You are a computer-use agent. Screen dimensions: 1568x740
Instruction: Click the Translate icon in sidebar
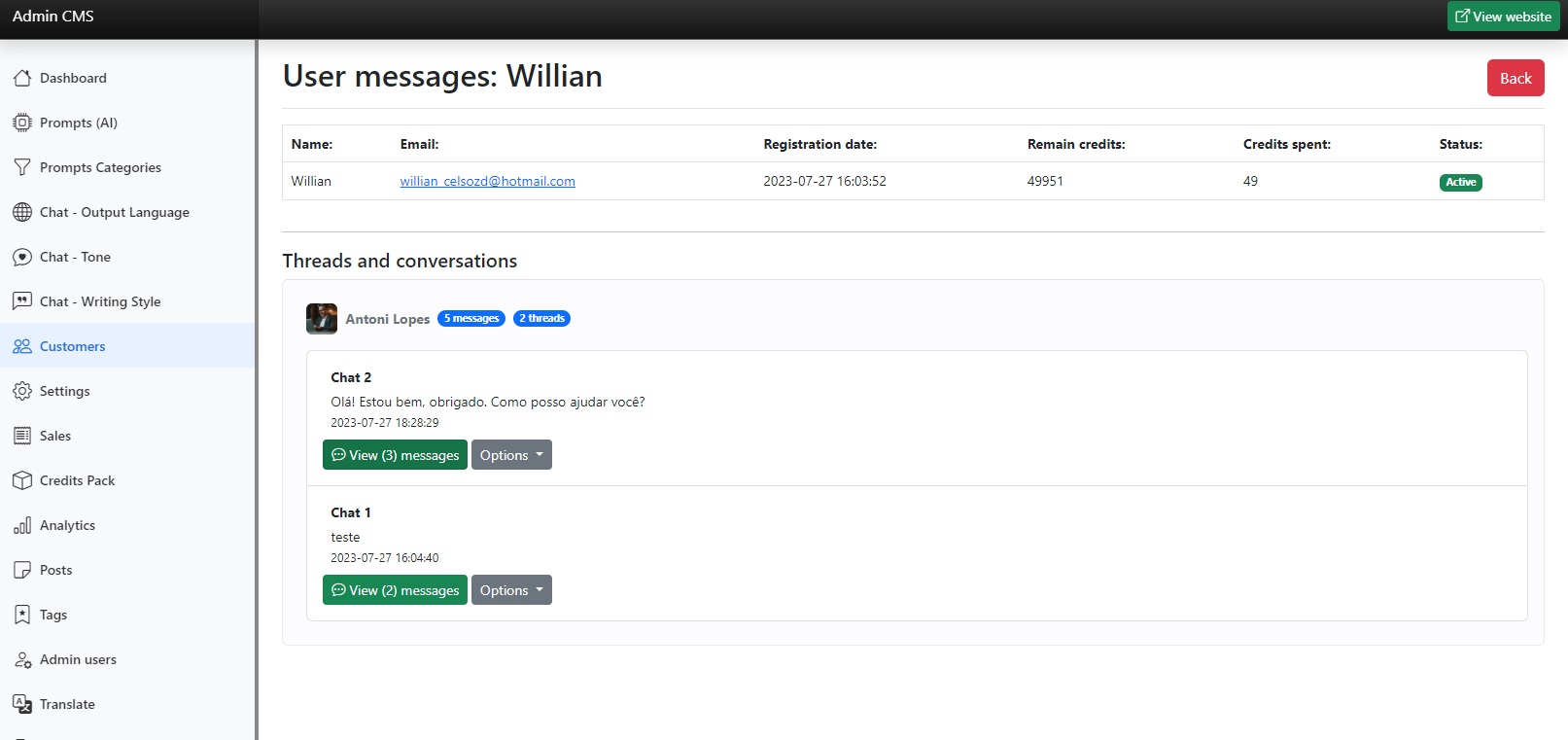[22, 704]
